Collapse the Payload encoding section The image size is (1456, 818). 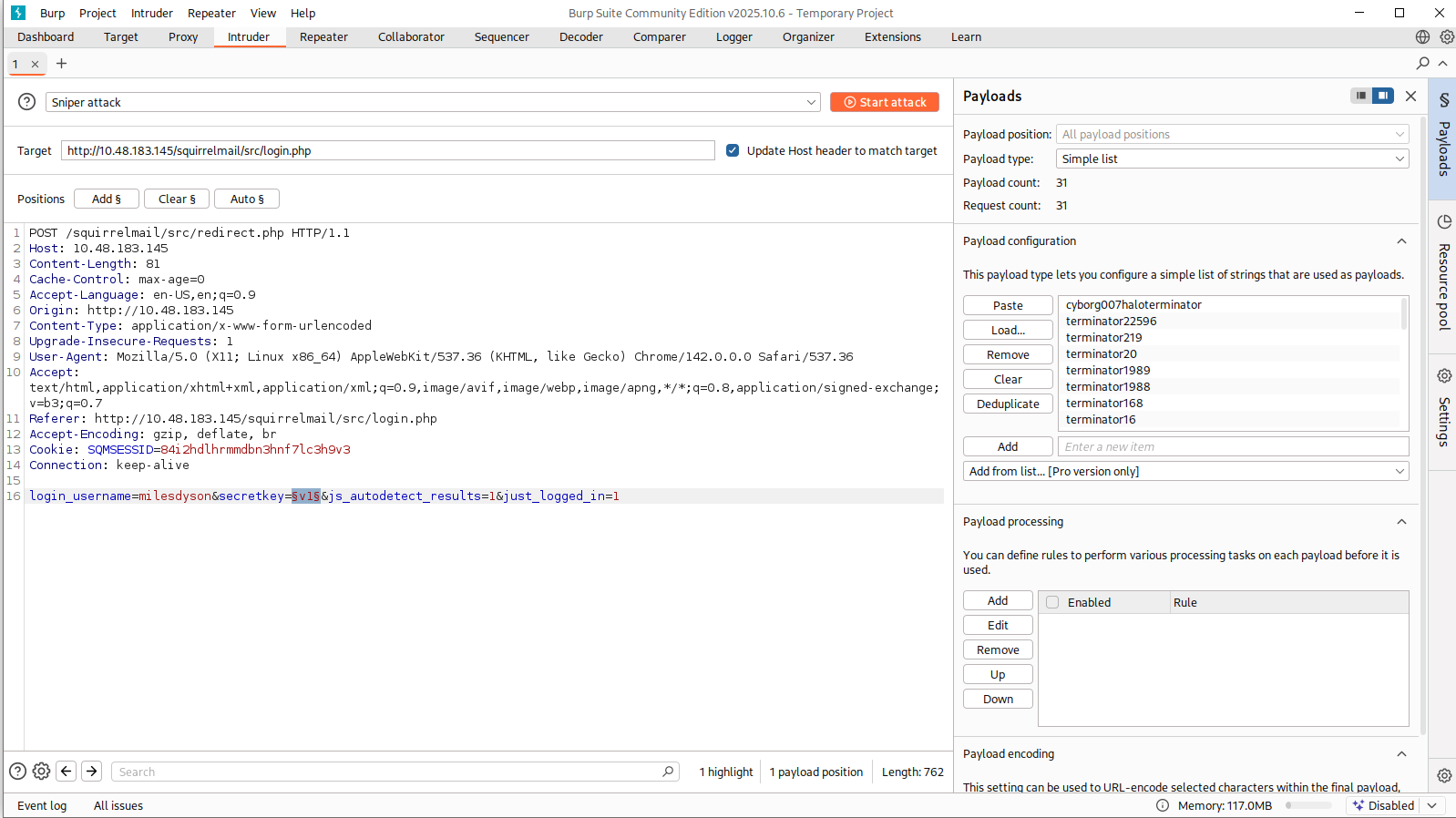coord(1401,754)
